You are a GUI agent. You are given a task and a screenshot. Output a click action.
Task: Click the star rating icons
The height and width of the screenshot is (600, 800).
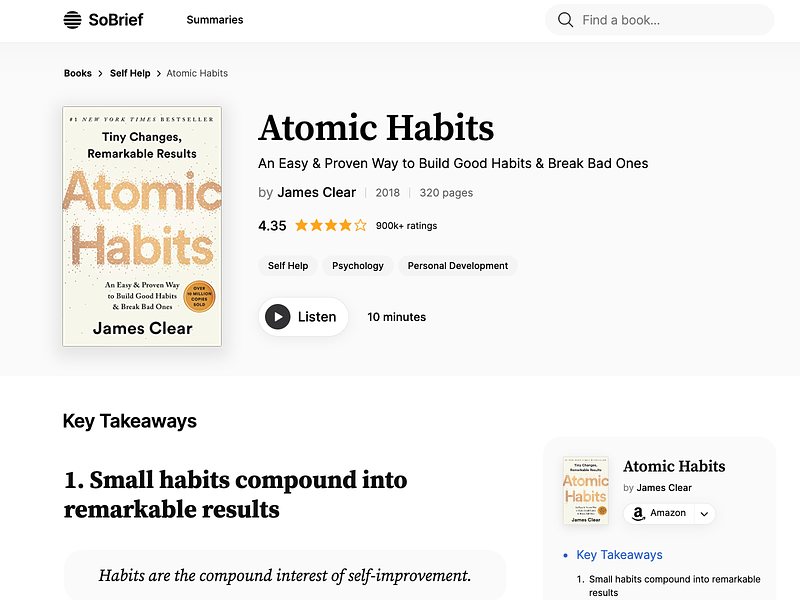point(331,226)
